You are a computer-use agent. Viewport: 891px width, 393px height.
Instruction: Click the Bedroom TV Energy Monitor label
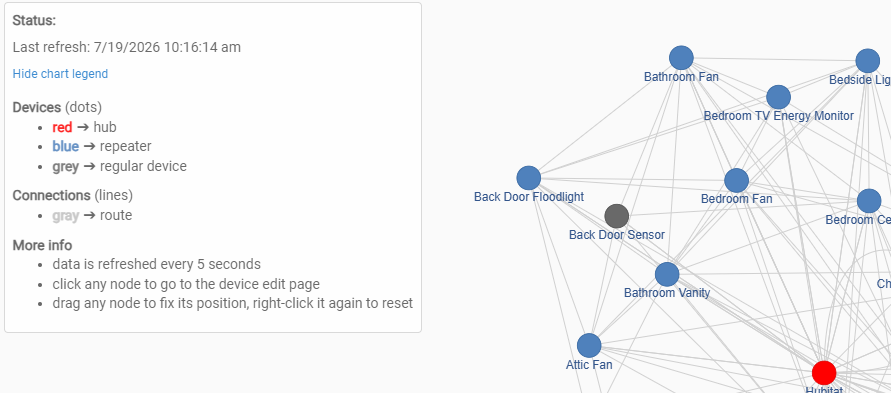tap(778, 116)
